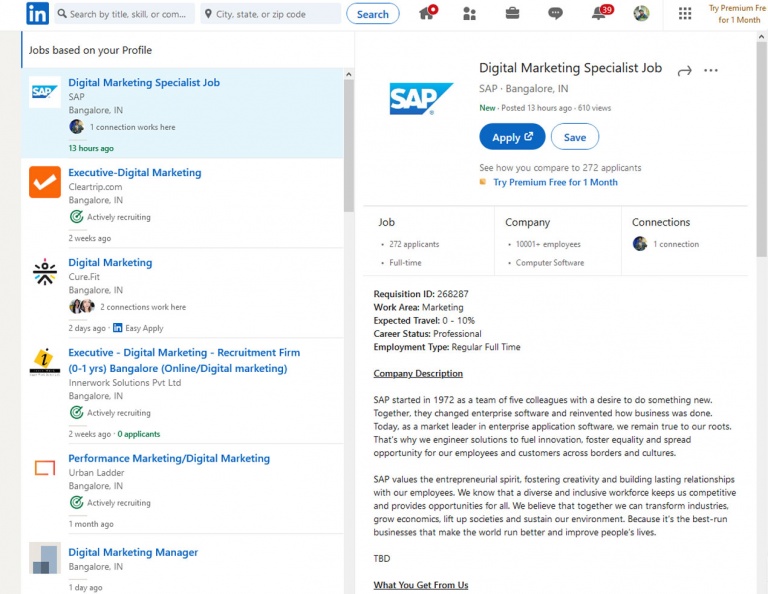
Task: Click the page scrollbar thumb
Action: click(x=761, y=149)
